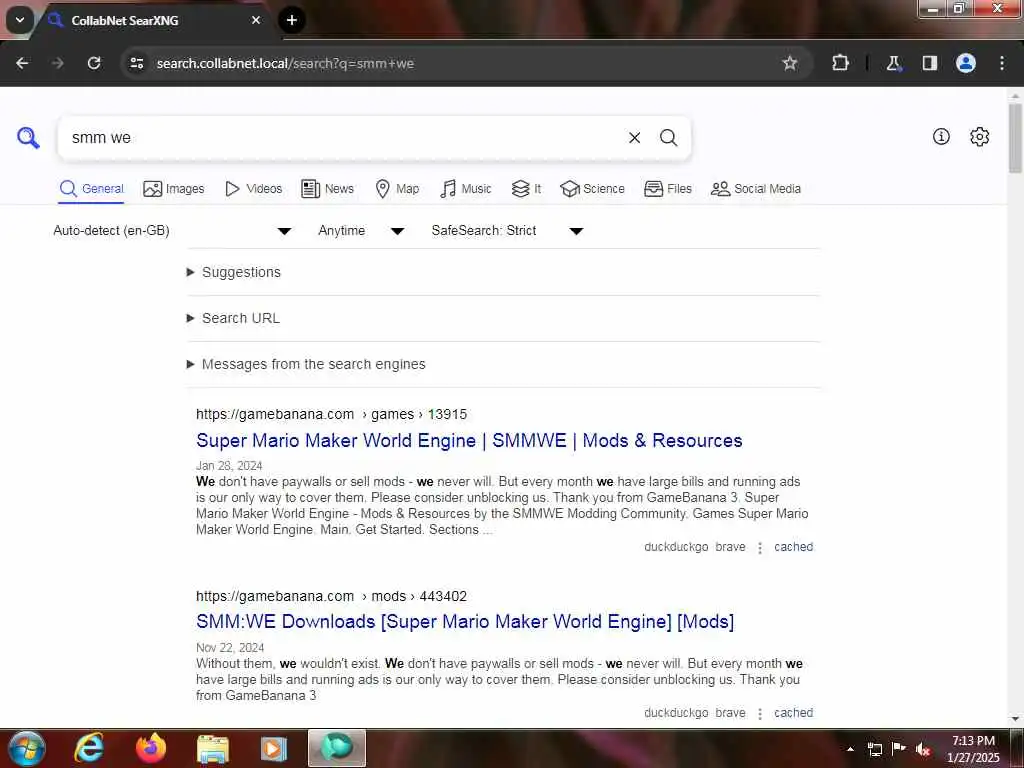Click the SearXNG magnifier logo
The image size is (1024, 768).
pyautogui.click(x=28, y=138)
